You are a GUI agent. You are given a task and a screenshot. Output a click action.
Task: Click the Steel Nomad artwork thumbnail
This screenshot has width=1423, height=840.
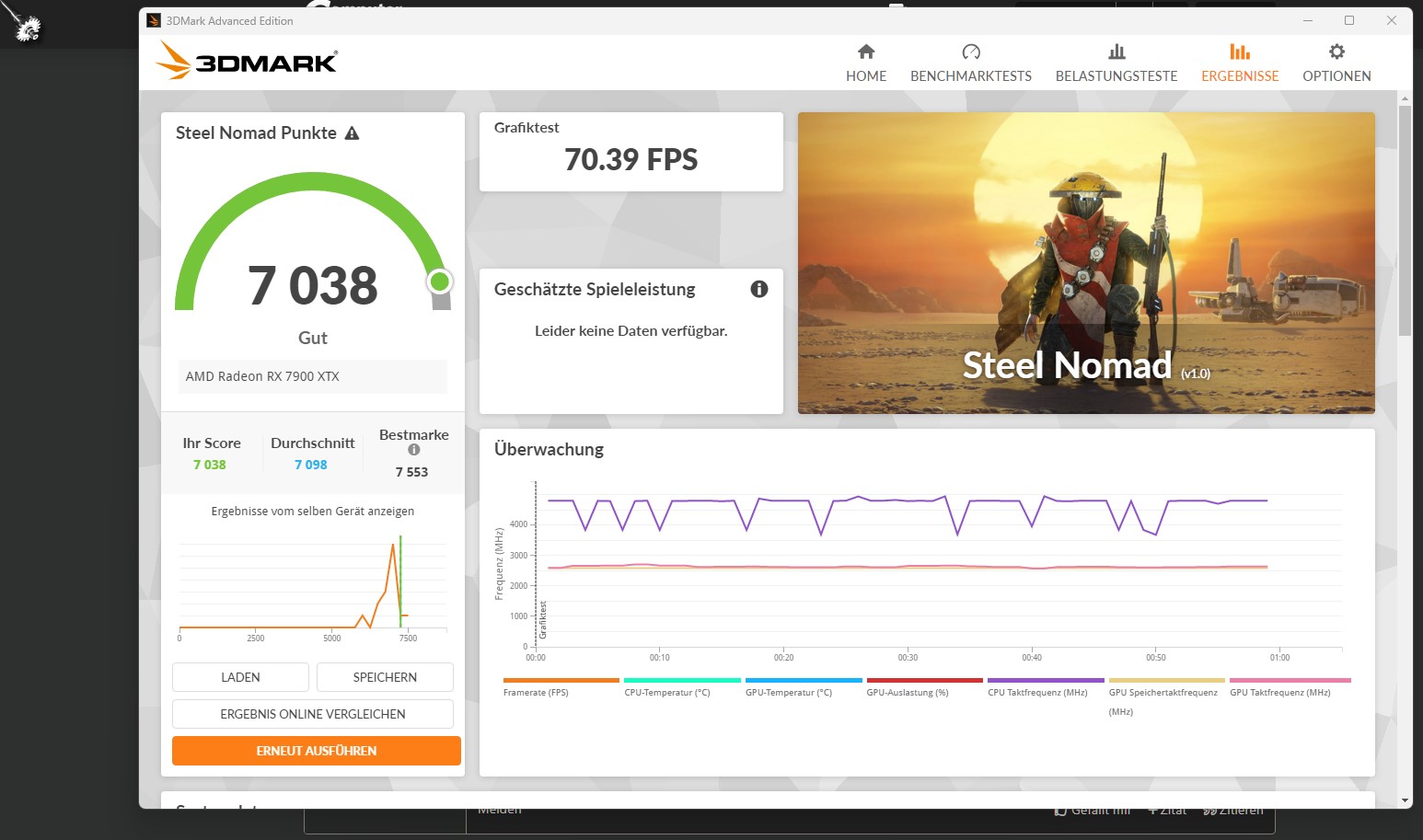pyautogui.click(x=1086, y=263)
